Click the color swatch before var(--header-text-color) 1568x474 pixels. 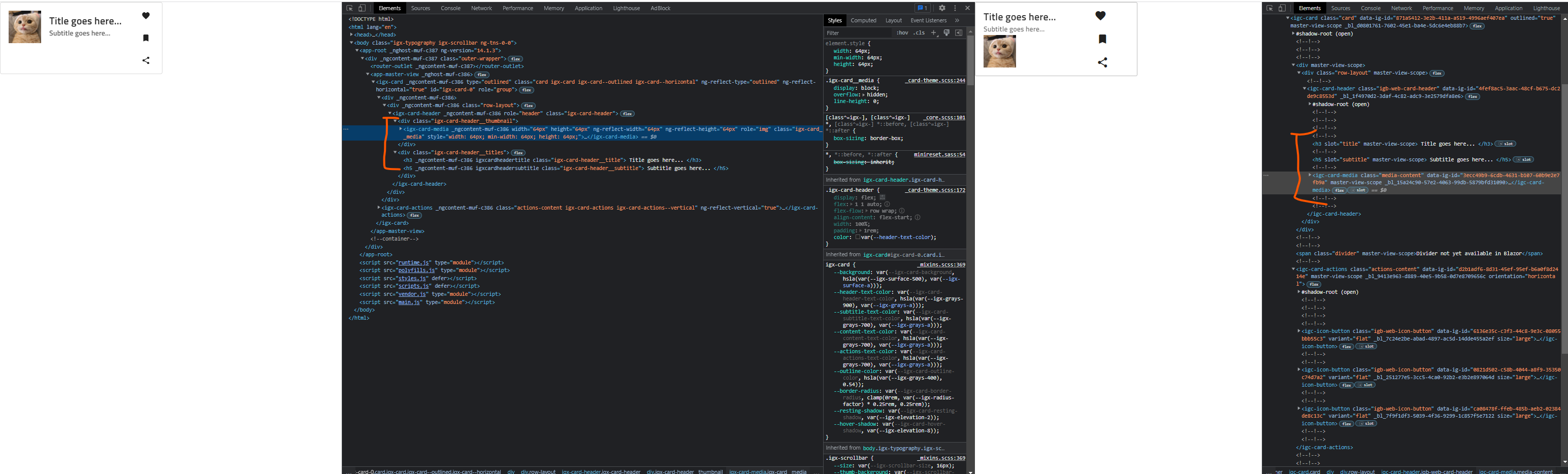(858, 236)
